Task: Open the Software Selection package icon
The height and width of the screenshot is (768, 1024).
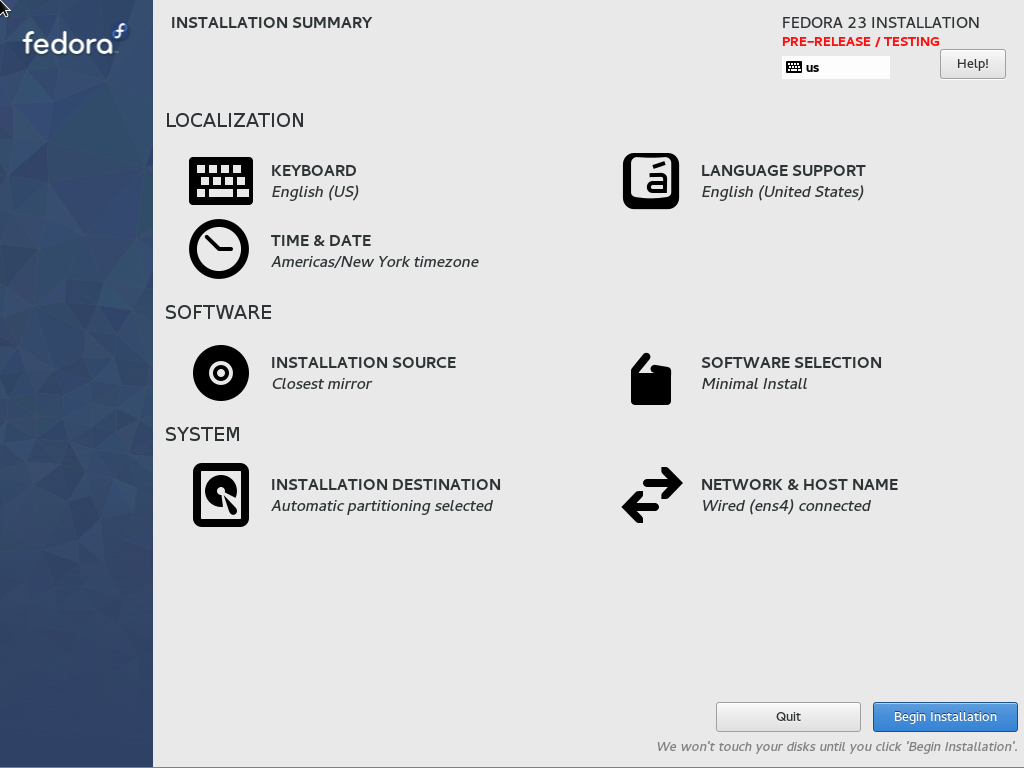Action: 651,379
